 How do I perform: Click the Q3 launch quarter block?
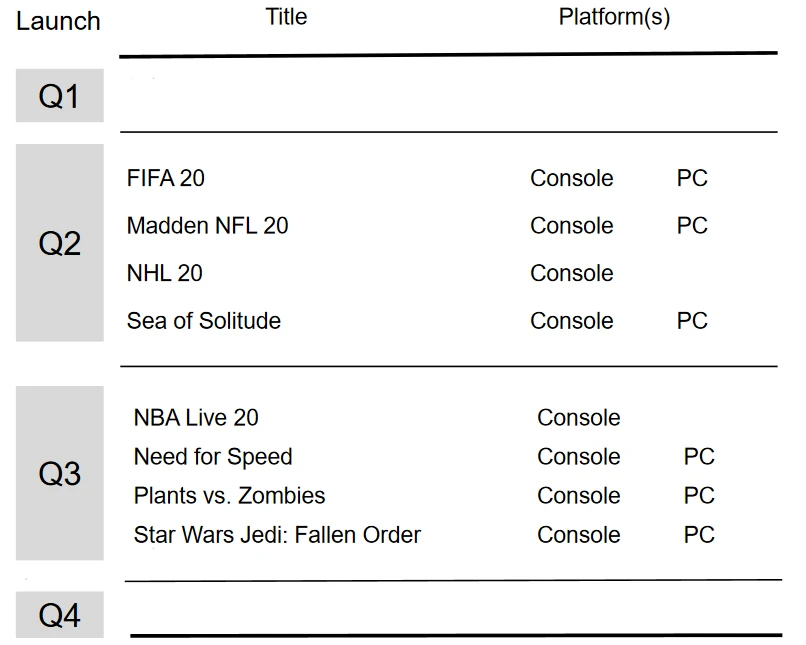59,473
